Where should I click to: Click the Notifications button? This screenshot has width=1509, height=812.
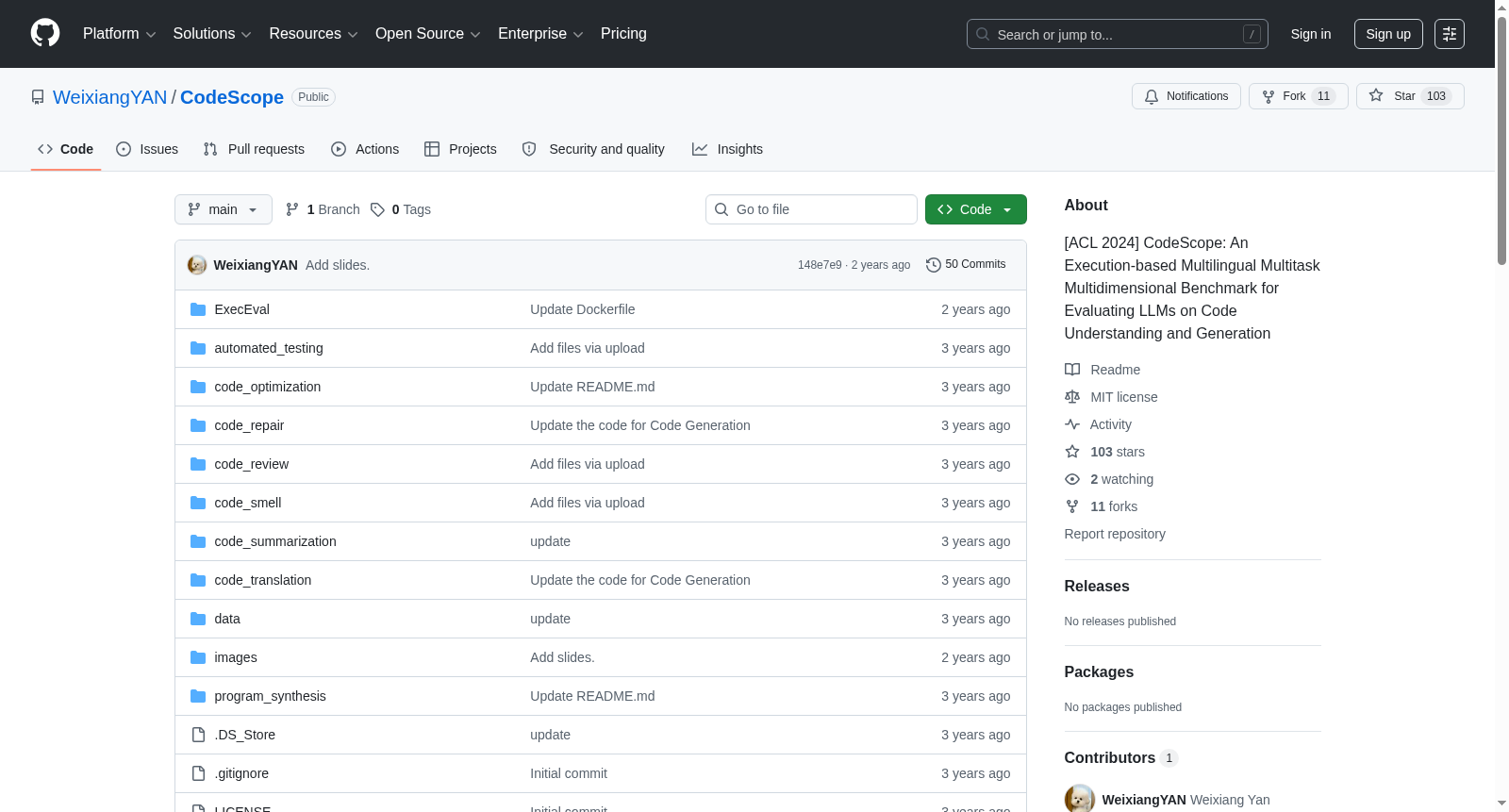(1186, 96)
